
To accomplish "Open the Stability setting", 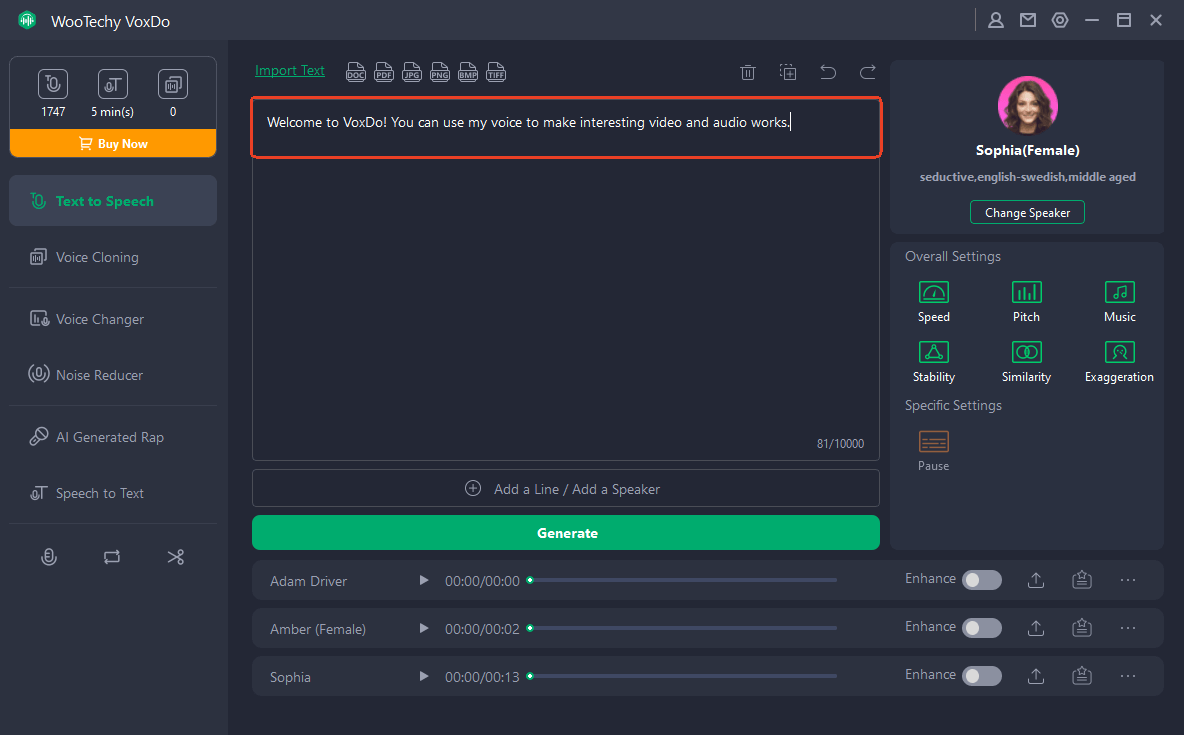I will pos(933,352).
